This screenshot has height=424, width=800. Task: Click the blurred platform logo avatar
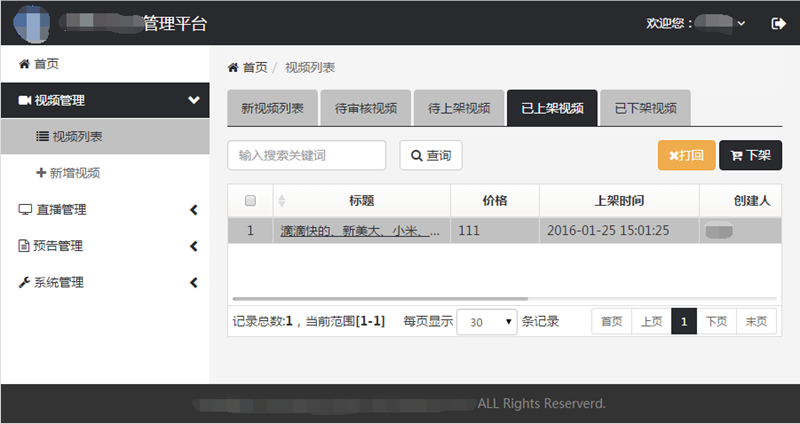point(32,23)
